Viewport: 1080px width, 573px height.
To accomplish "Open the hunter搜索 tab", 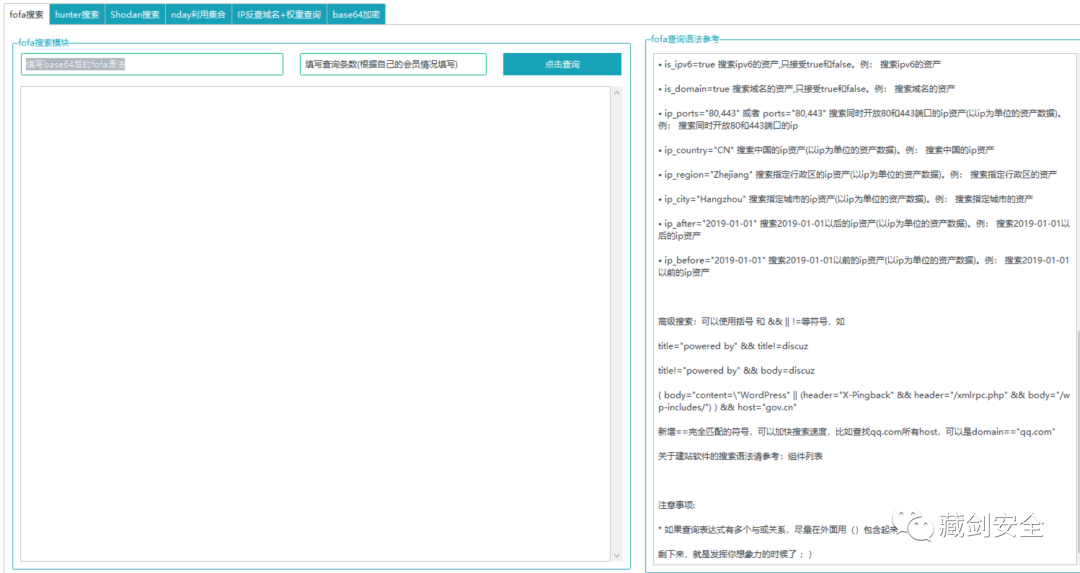I will [x=77, y=14].
